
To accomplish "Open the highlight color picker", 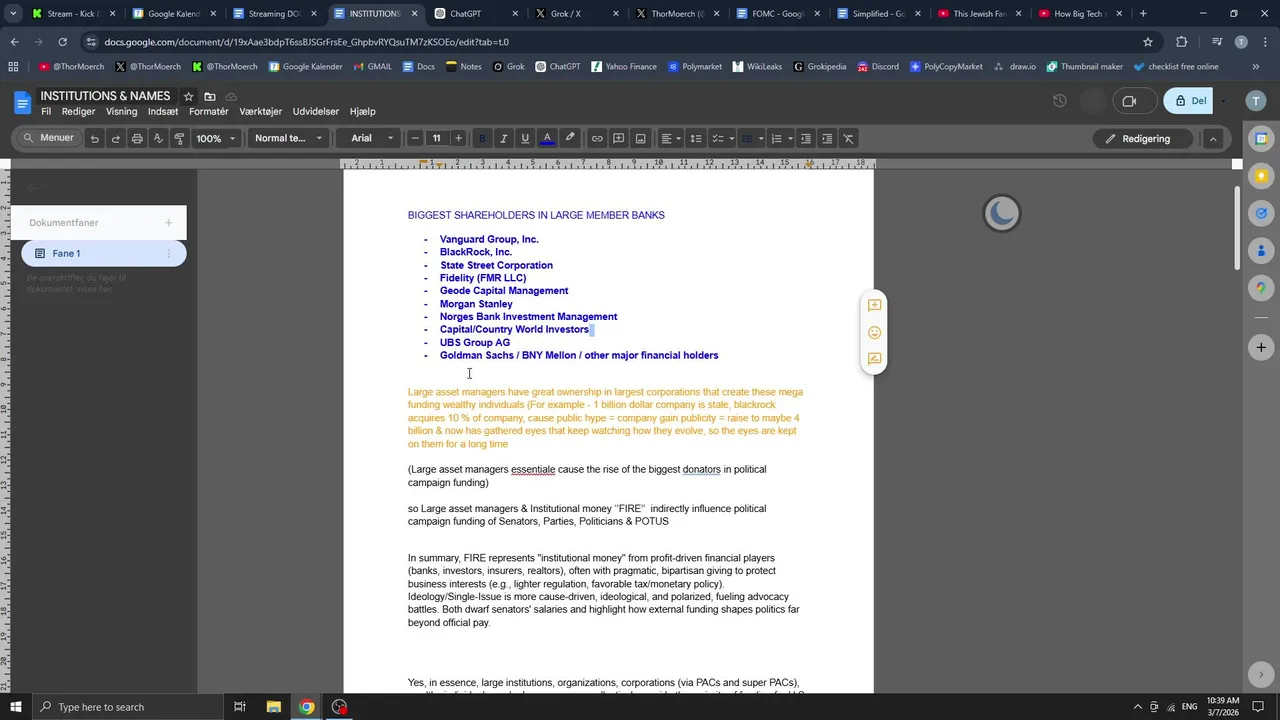I will (x=570, y=138).
